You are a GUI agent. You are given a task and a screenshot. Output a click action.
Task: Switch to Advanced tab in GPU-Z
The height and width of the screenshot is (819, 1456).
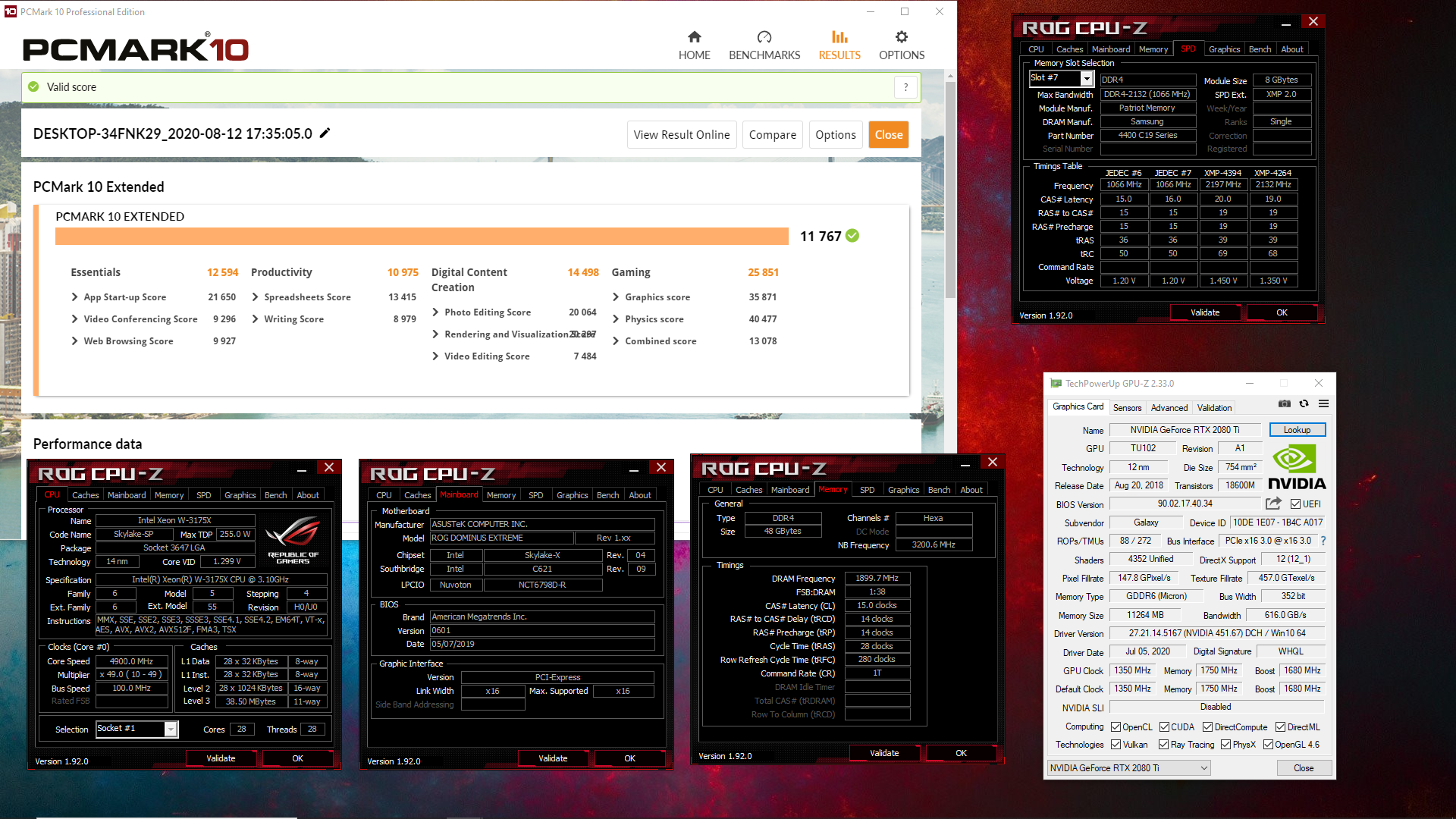1169,407
